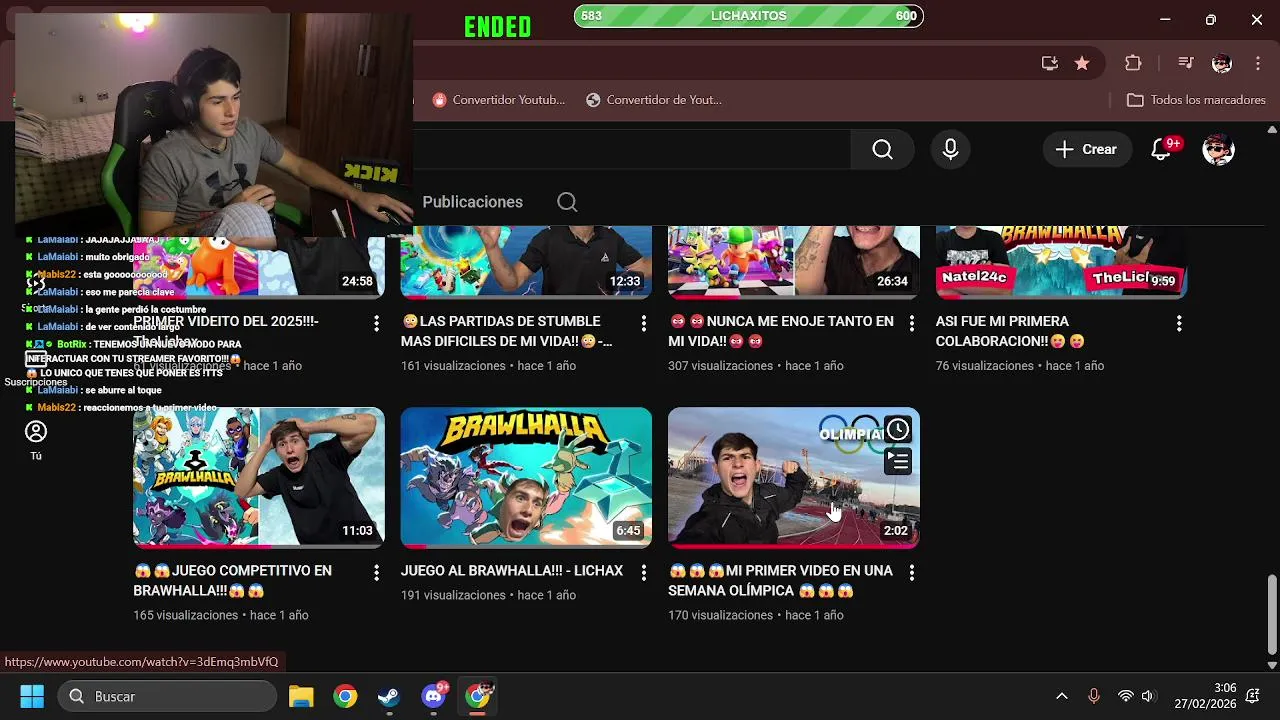Click title MI PRIMER VIDEO EN UNA SEMANA OLÍMPICA
Screen dimensions: 1280x720
coord(780,581)
